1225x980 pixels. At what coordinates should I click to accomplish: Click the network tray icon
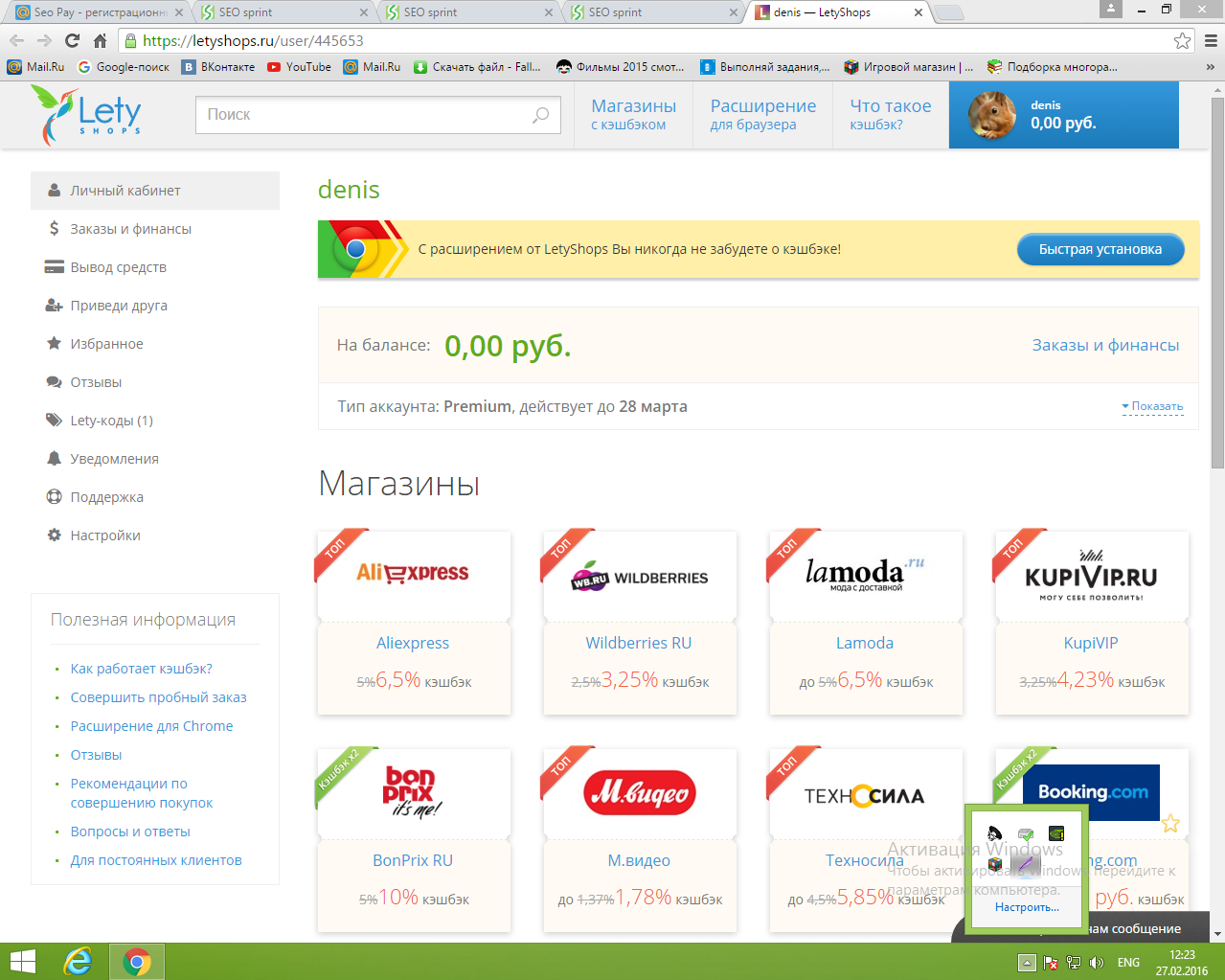pos(1074,963)
